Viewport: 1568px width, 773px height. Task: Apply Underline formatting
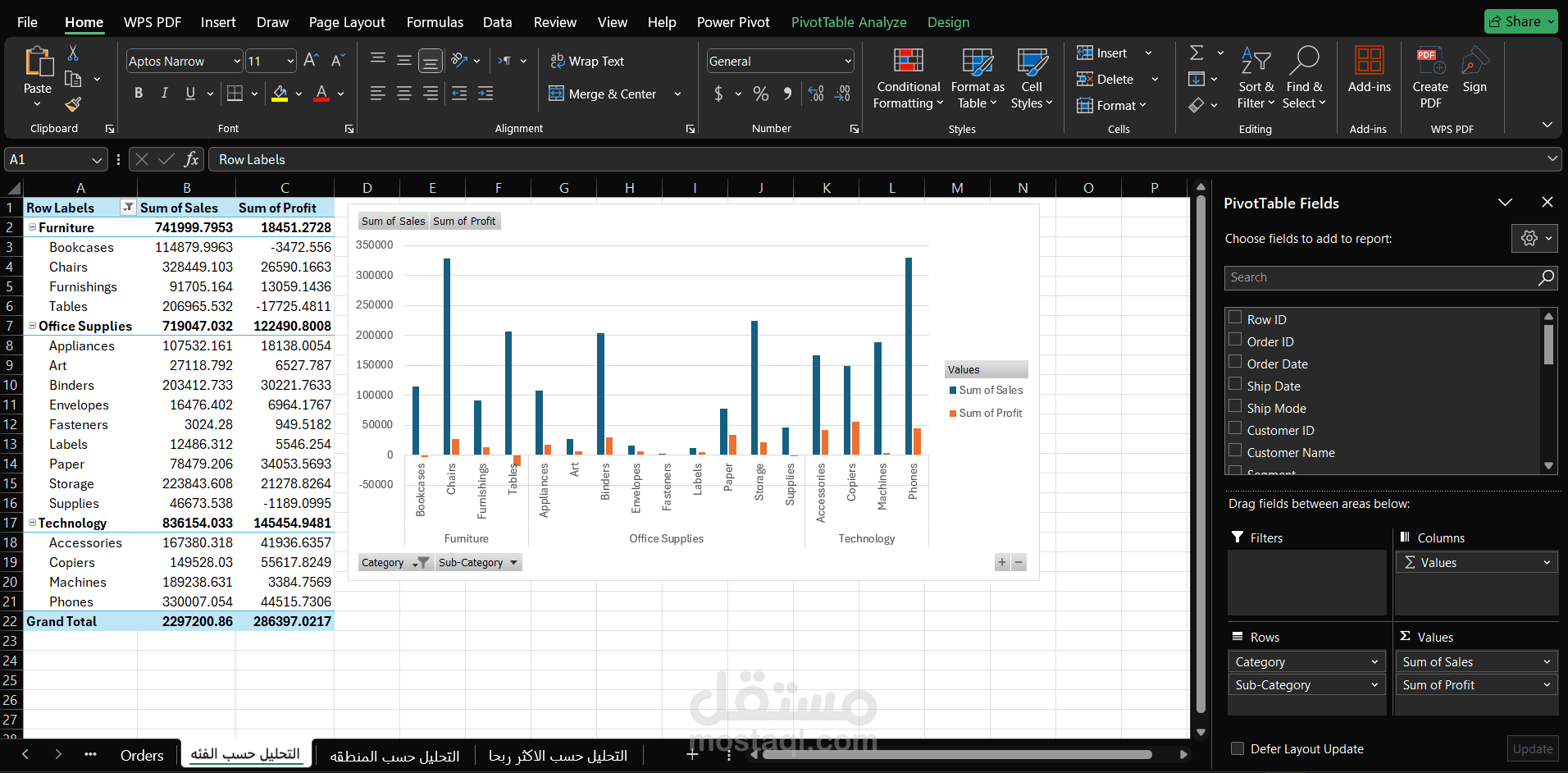pyautogui.click(x=190, y=94)
